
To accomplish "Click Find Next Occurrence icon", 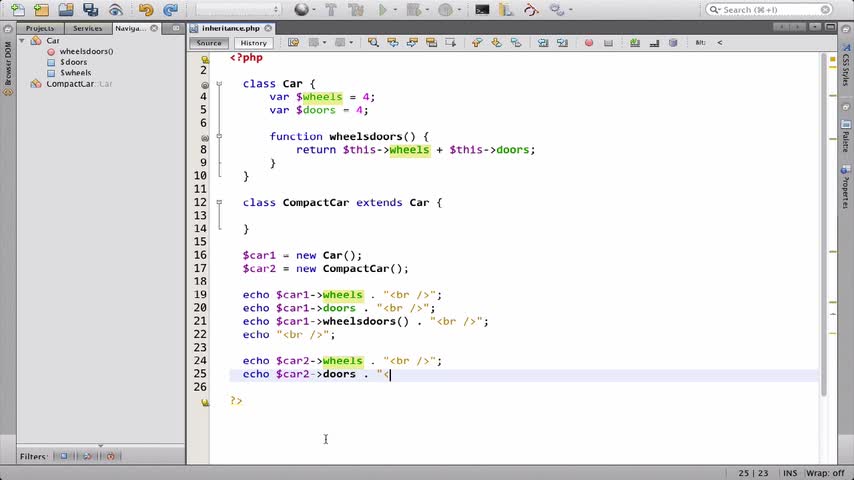I will (x=412, y=42).
